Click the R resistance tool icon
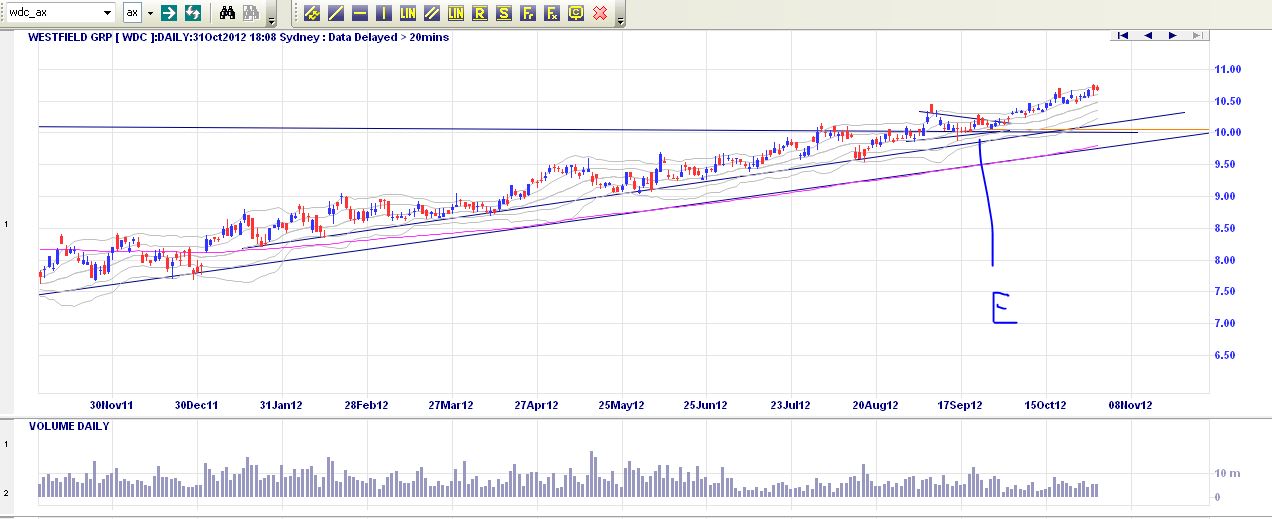 [x=480, y=13]
